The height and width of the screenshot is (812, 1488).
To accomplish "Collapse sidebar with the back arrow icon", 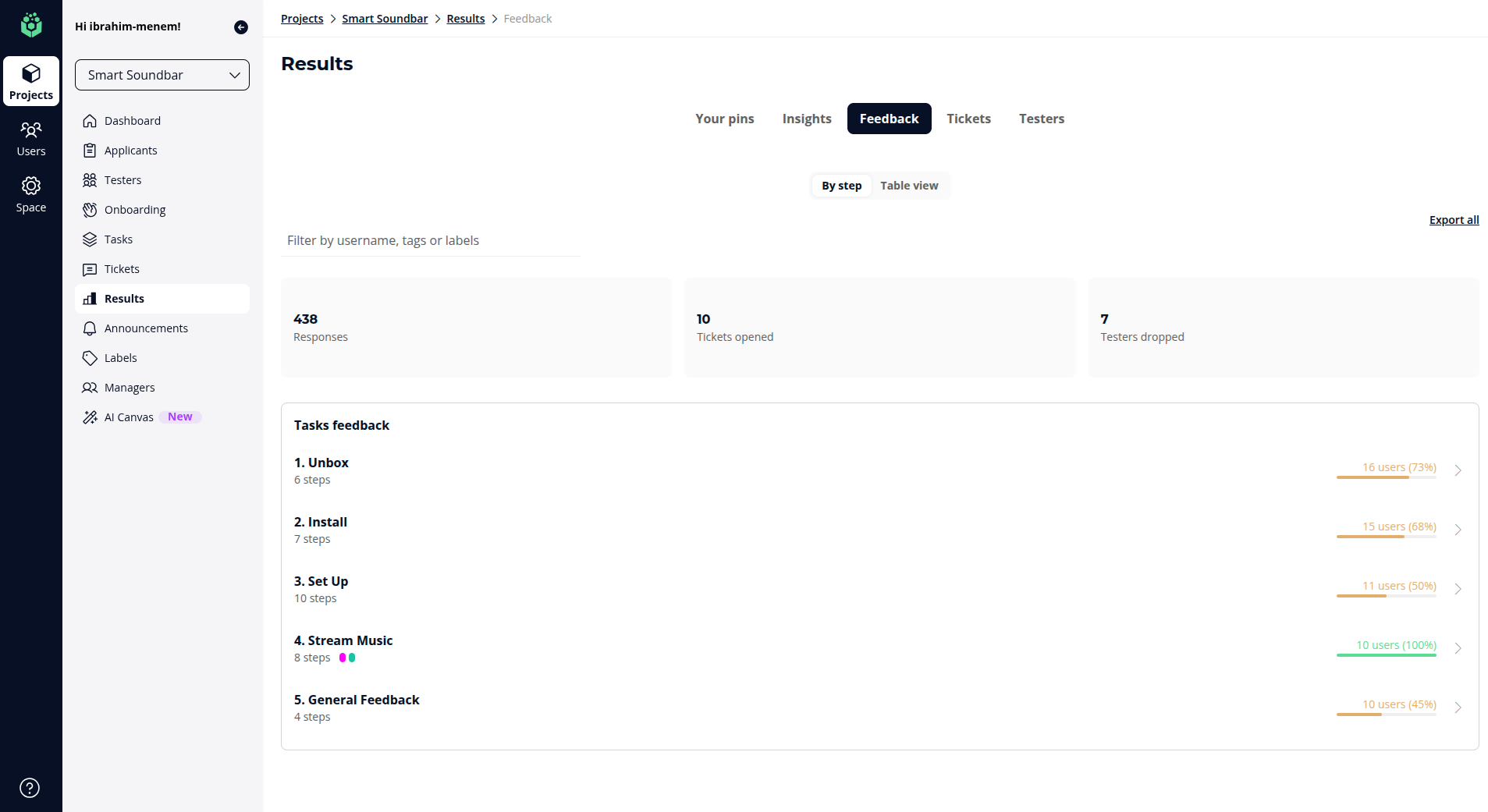I will 241,27.
